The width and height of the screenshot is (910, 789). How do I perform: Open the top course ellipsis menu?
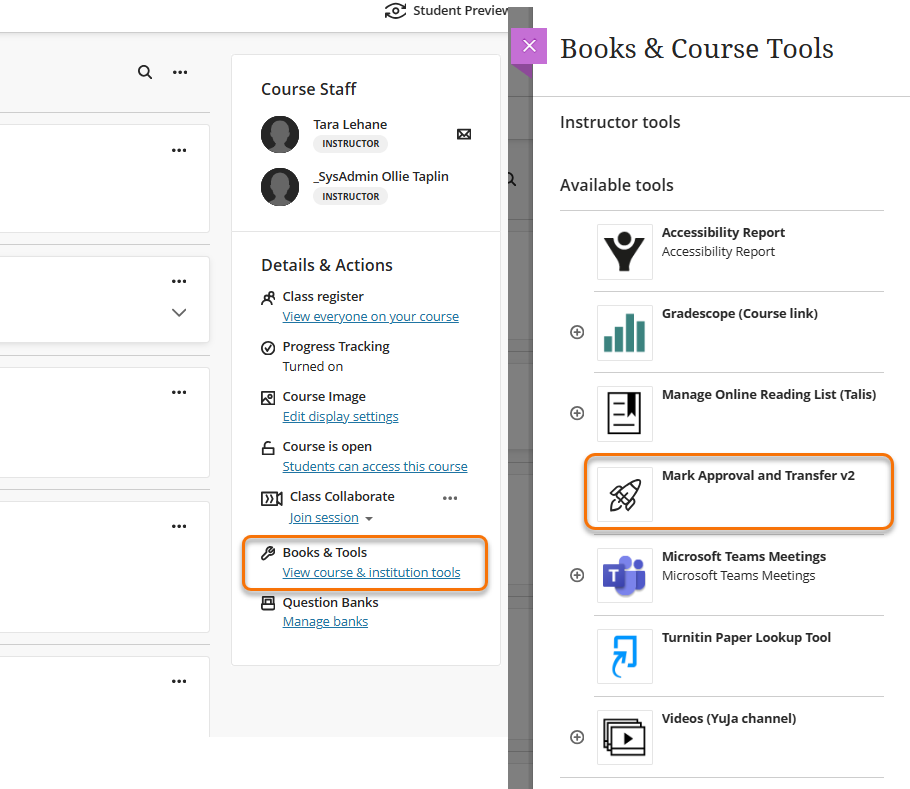[x=180, y=72]
